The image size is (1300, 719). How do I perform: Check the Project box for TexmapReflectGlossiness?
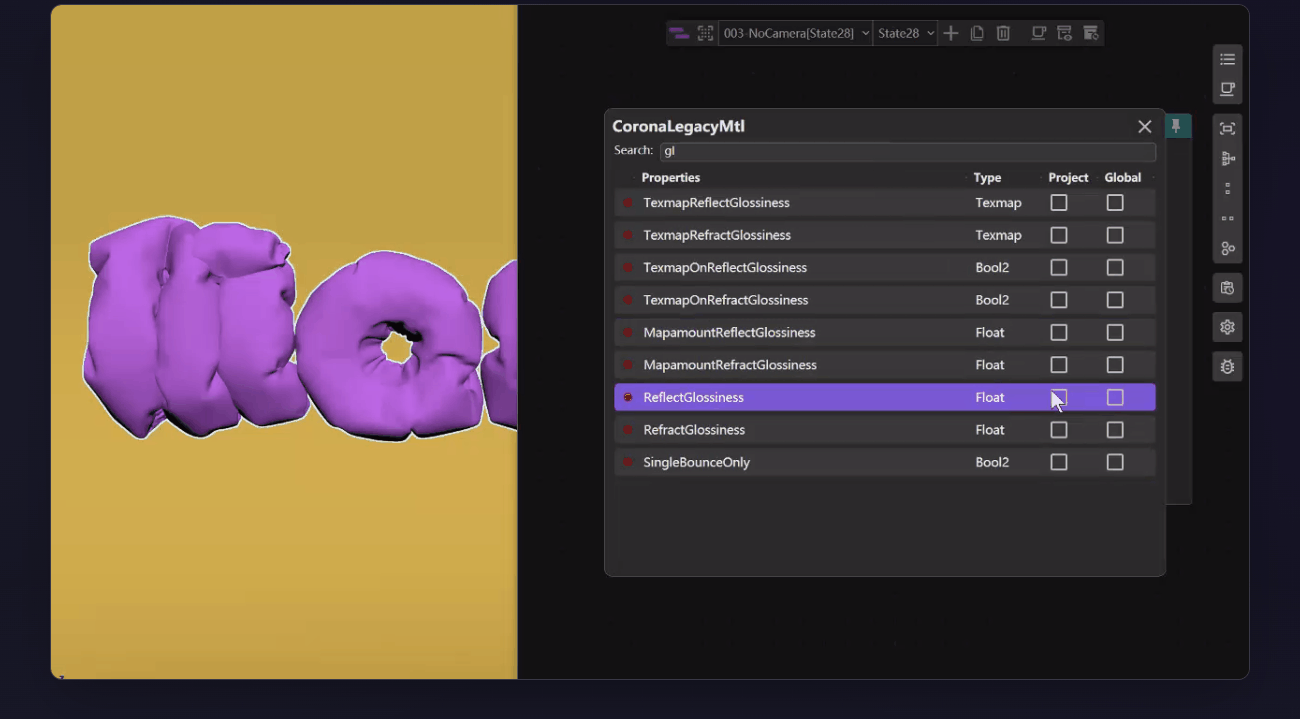click(1059, 203)
